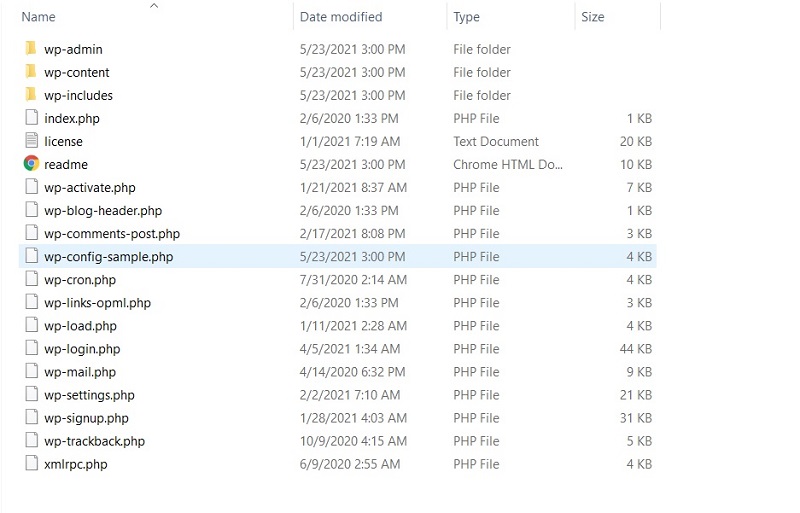This screenshot has width=800, height=513.
Task: Select the readme file name
Action: 66,164
